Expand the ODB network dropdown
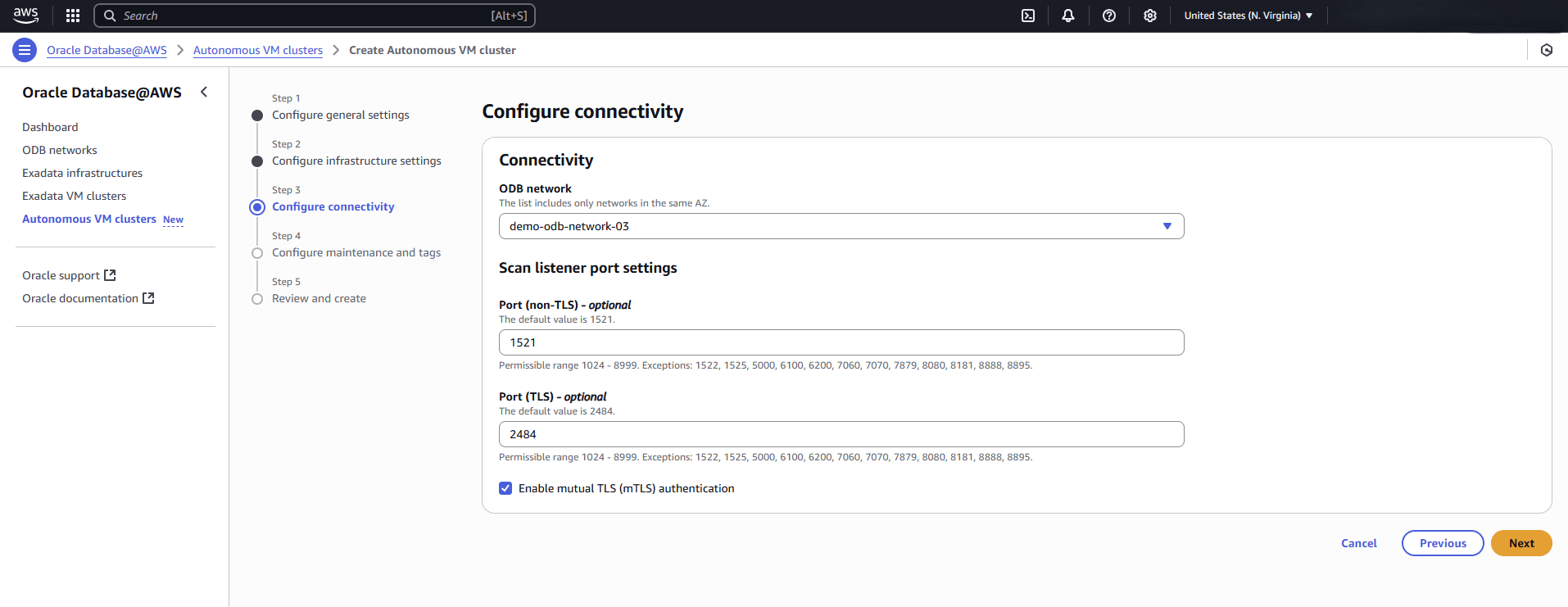Viewport: 1568px width, 607px height. coord(841,226)
